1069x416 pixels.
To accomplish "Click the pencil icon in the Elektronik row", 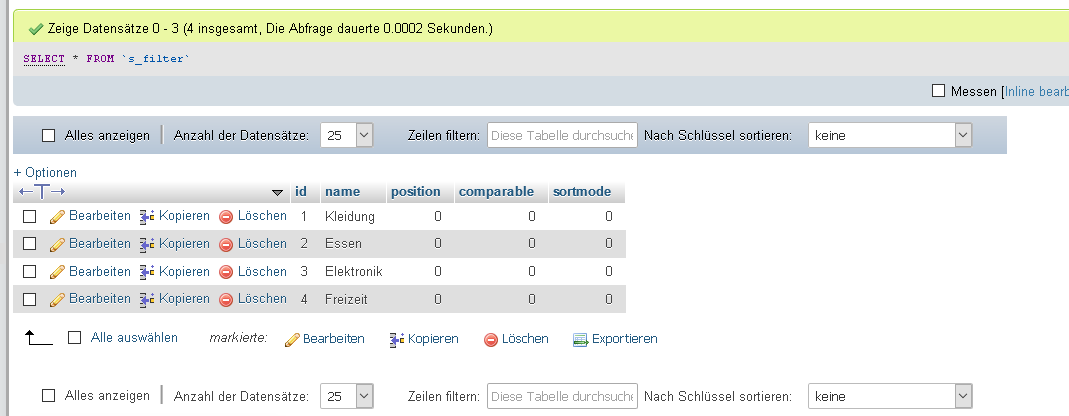I will [x=57, y=272].
